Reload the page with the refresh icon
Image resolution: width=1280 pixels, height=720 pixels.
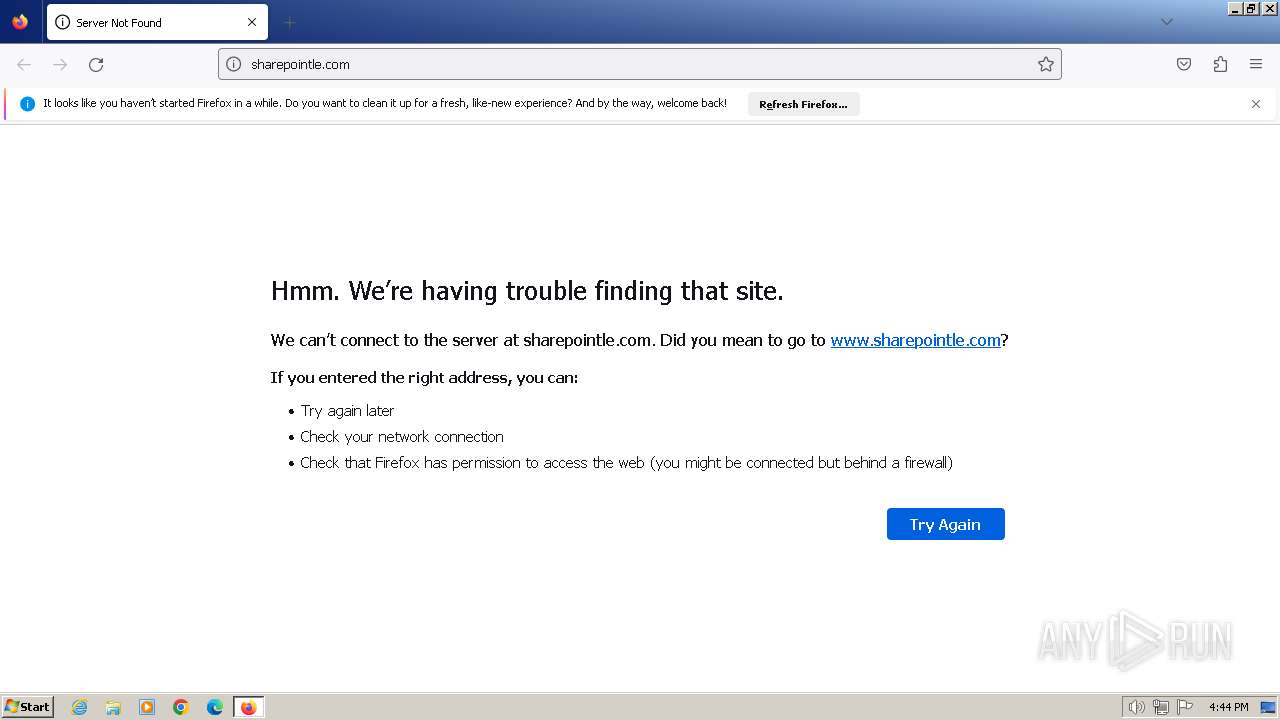[x=96, y=64]
